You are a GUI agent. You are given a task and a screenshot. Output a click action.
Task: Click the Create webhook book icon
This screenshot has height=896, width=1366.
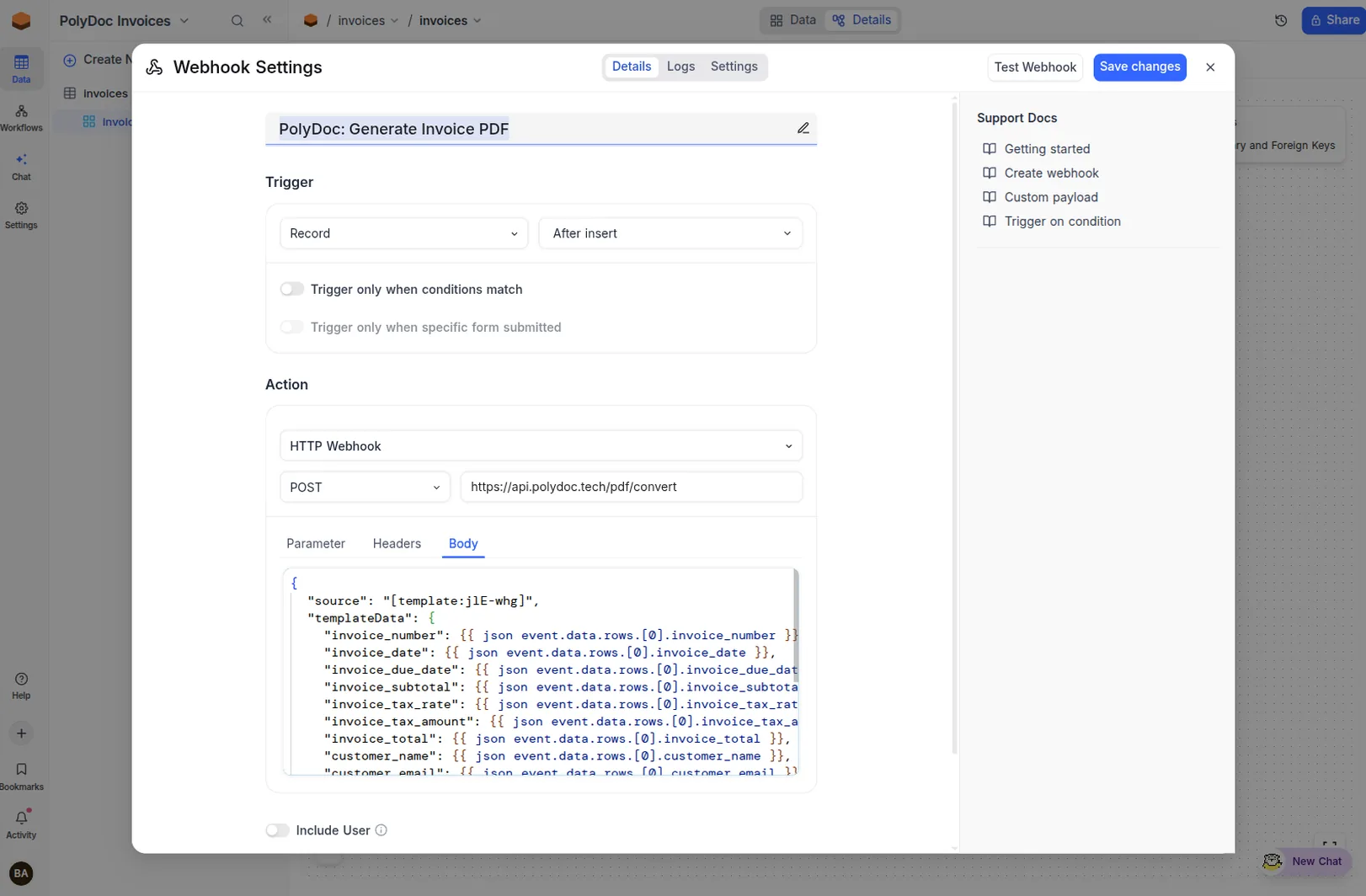pos(990,173)
